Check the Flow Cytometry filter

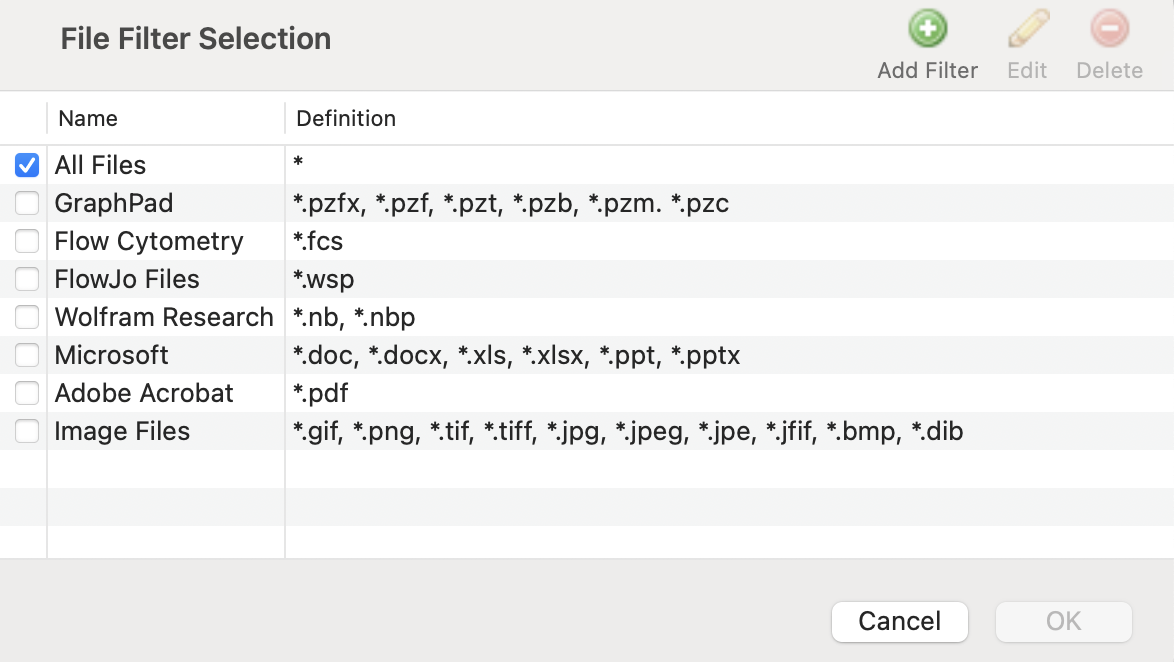26,241
